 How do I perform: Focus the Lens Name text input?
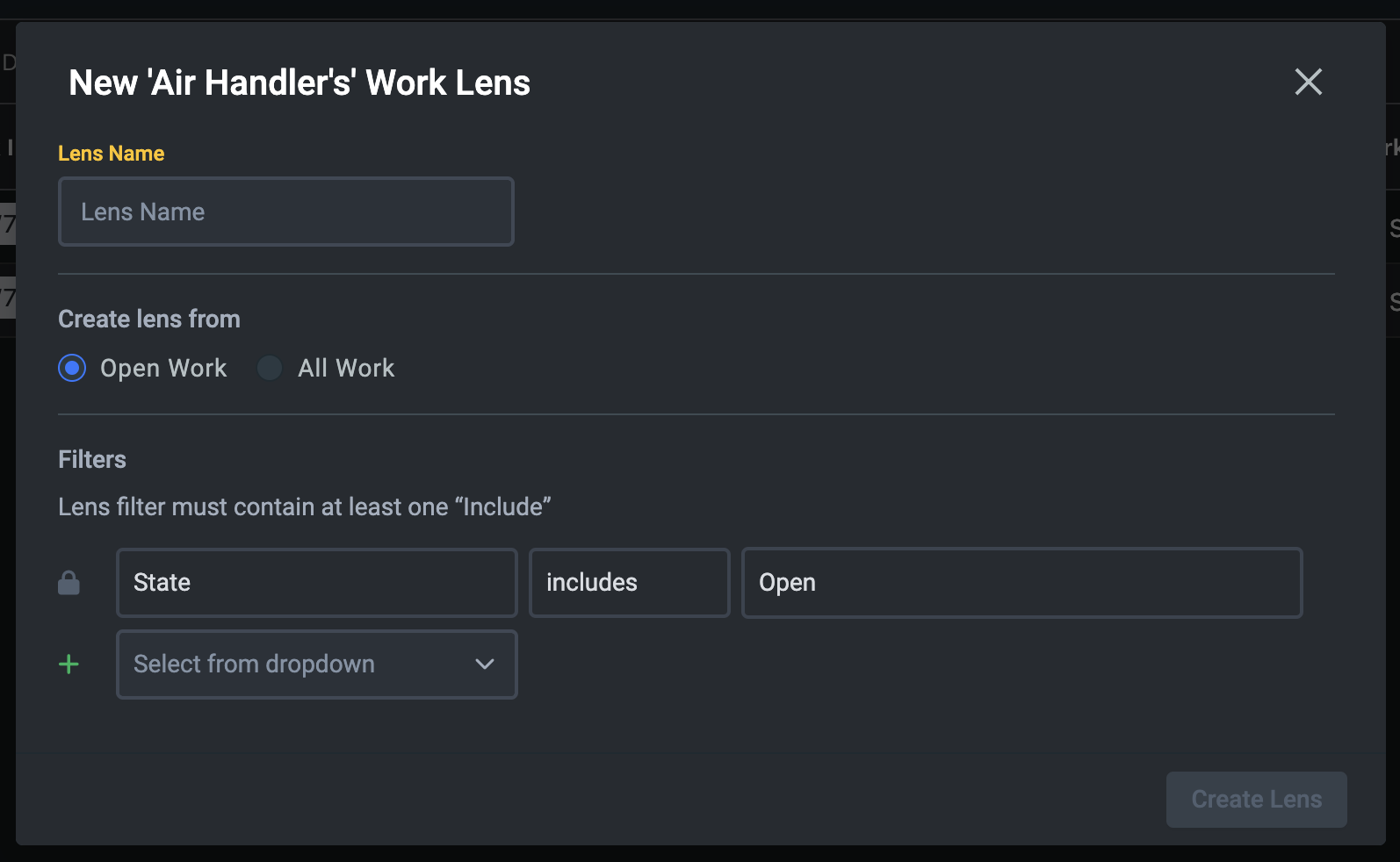[285, 212]
